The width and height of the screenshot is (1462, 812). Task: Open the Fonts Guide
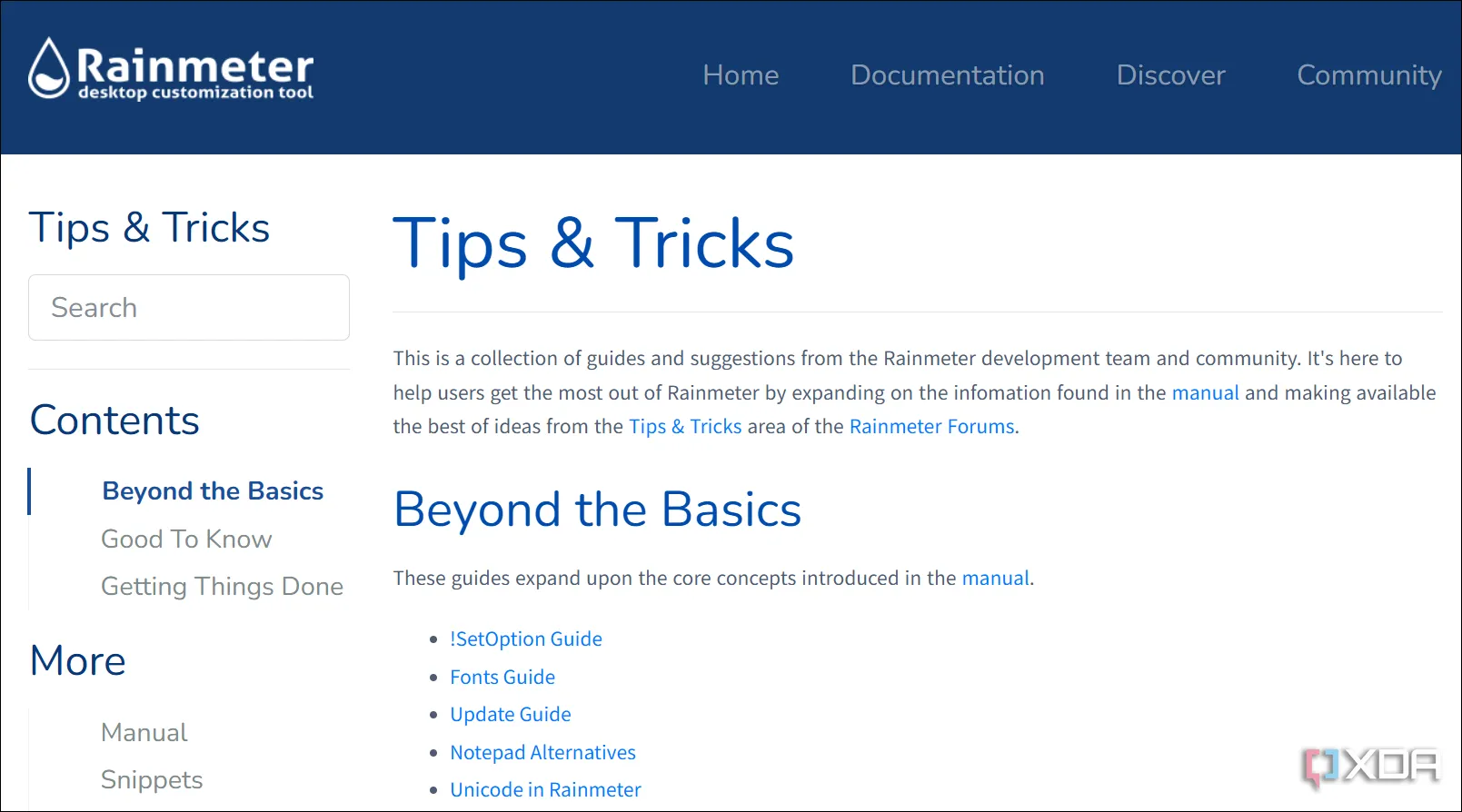[x=502, y=678]
